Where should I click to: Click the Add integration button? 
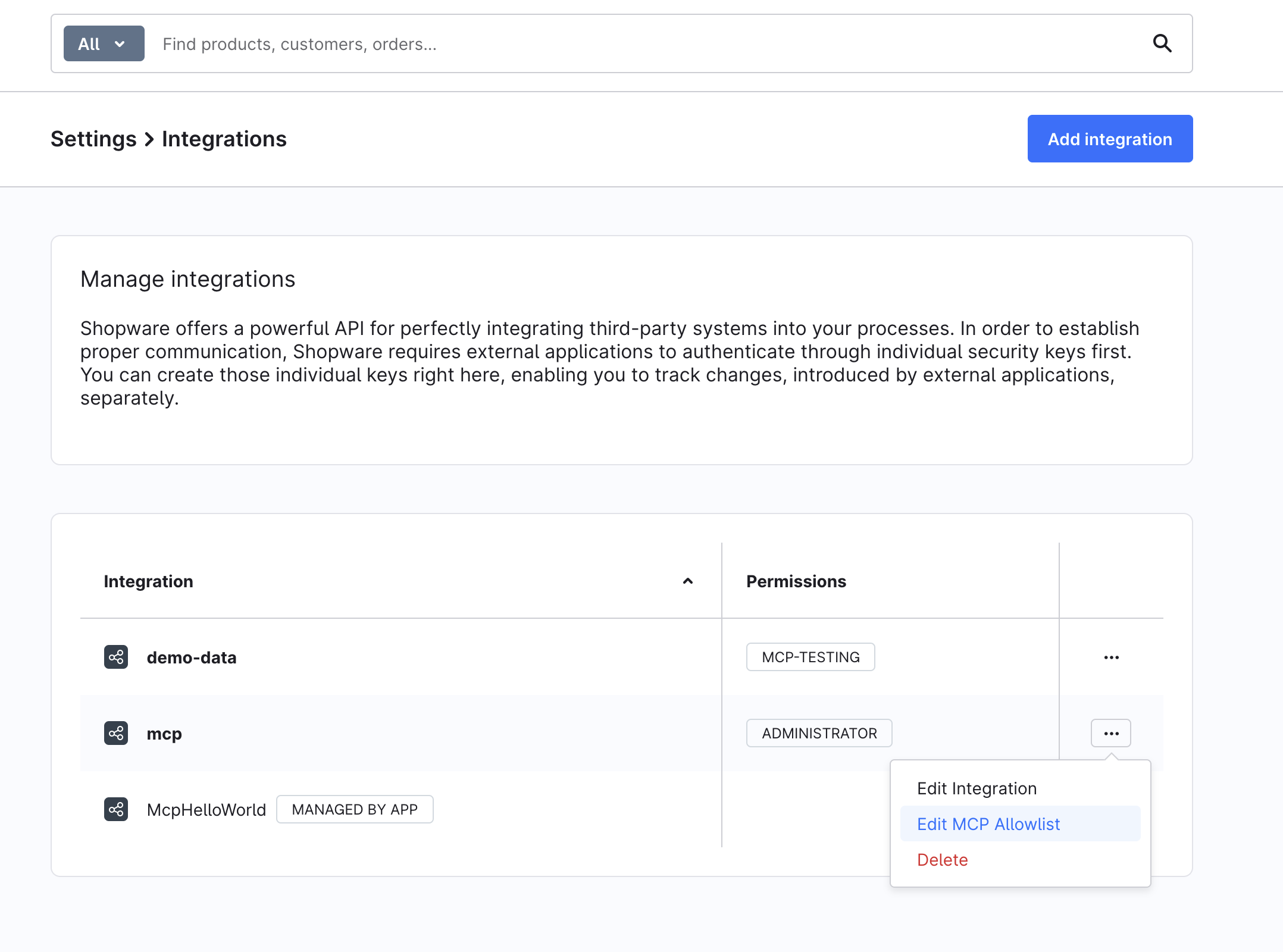(1110, 139)
